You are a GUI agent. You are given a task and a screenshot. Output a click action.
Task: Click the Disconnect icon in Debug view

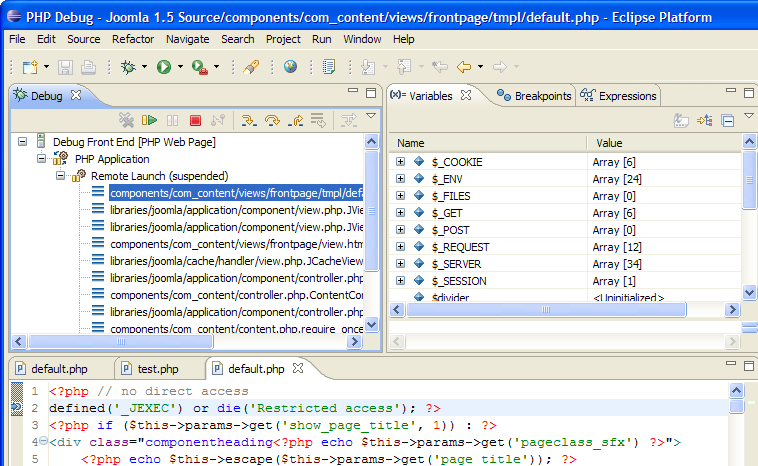tap(218, 120)
